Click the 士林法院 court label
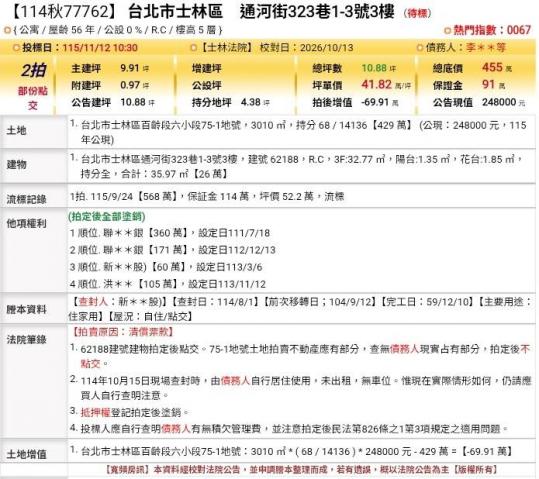 [x=226, y=47]
